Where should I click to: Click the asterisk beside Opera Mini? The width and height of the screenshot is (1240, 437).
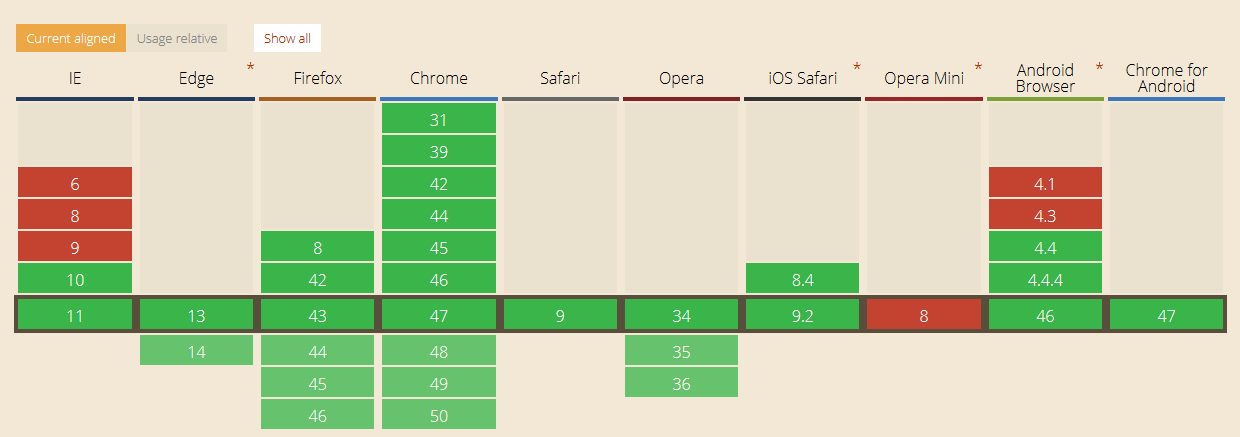(x=978, y=68)
